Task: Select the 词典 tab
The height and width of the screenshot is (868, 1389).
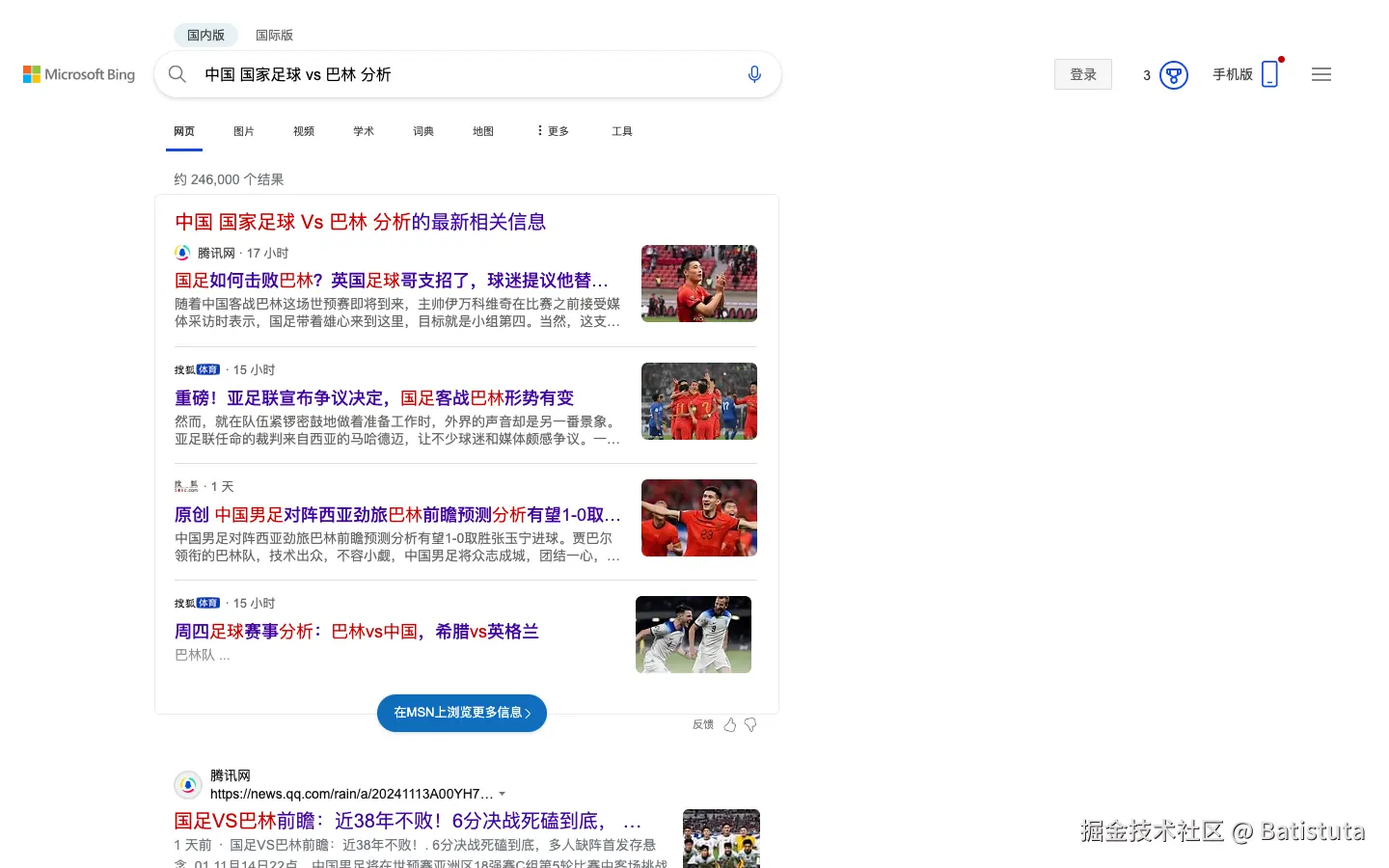Action: click(423, 131)
